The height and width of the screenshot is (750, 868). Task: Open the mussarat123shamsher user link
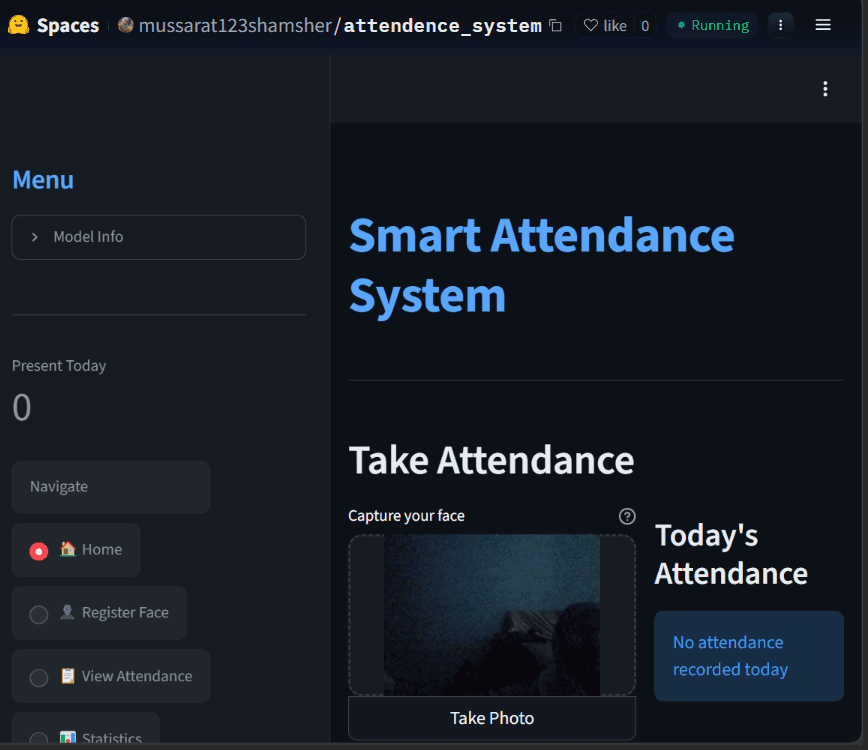235,25
